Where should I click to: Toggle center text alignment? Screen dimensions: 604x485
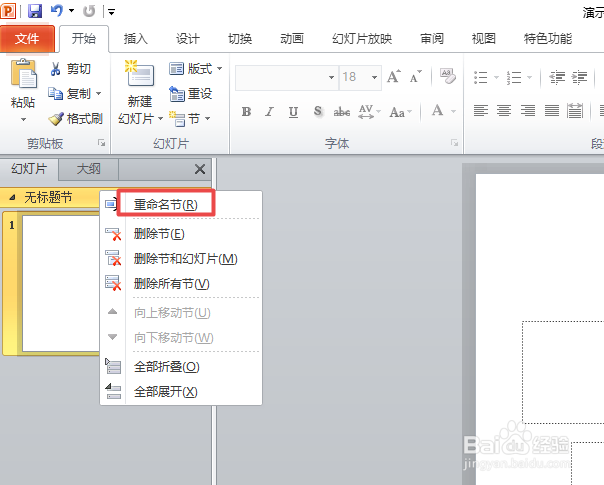504,111
